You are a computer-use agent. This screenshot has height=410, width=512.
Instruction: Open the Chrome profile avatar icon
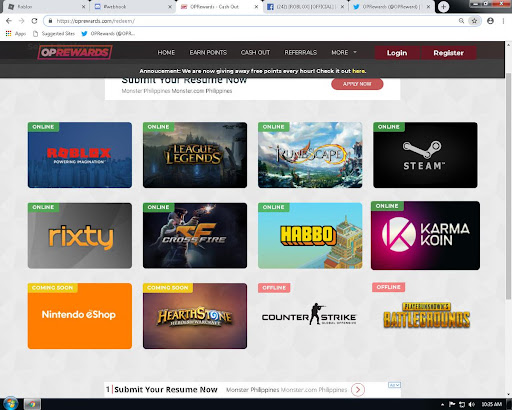click(x=490, y=21)
